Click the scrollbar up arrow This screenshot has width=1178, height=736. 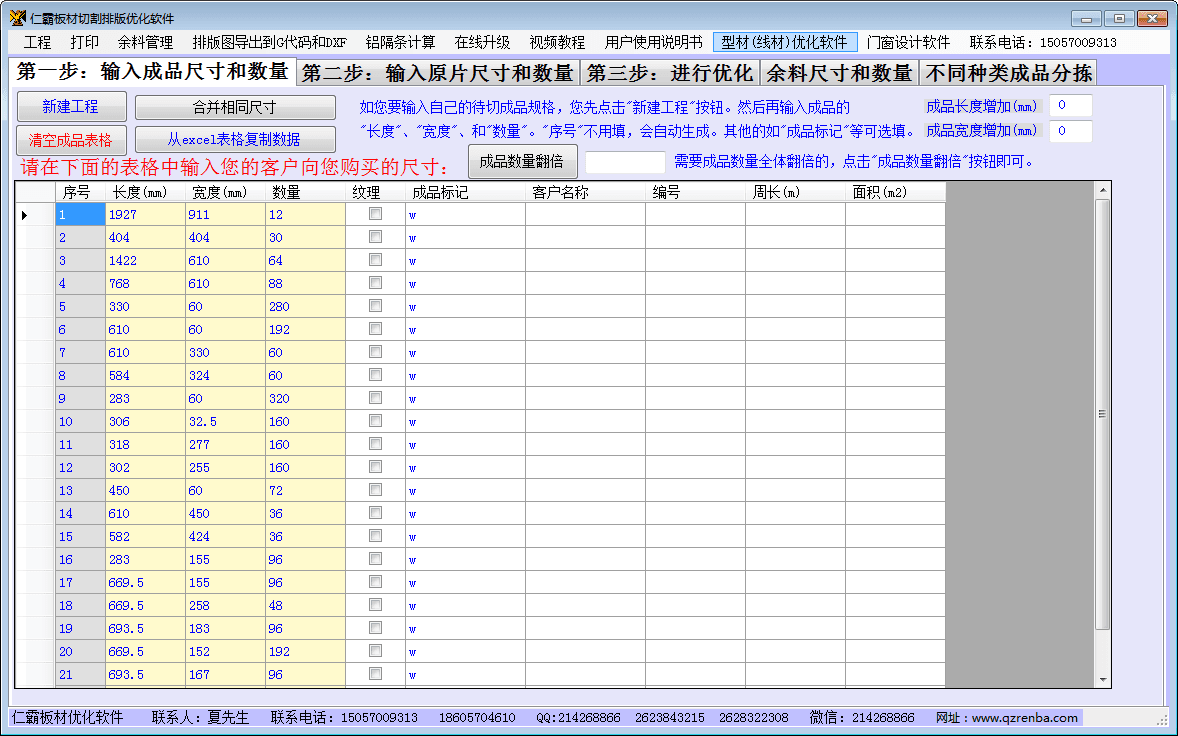click(1103, 190)
